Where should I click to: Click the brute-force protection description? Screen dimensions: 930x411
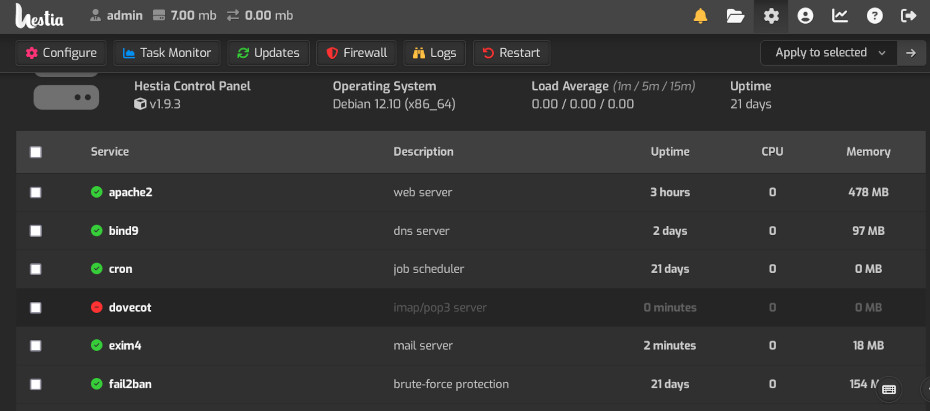coord(451,384)
